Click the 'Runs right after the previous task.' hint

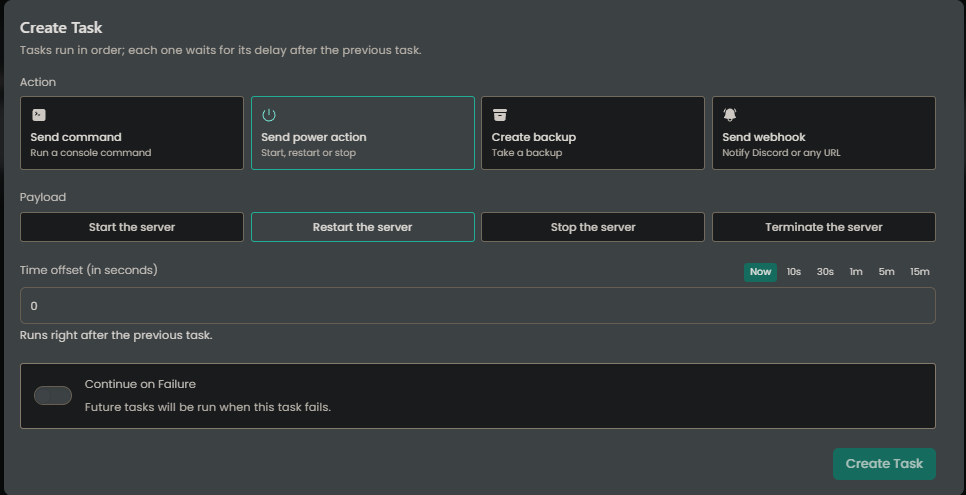tap(116, 335)
